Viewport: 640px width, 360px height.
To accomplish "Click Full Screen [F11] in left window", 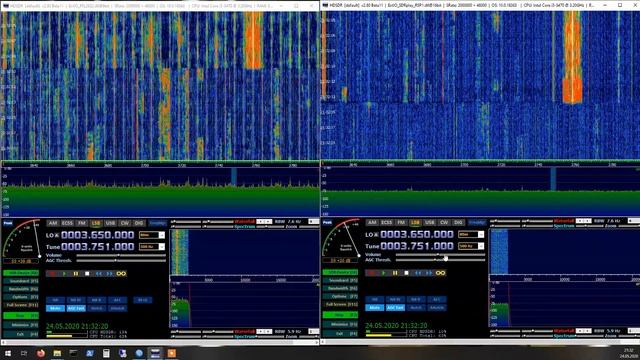I will tap(21, 305).
